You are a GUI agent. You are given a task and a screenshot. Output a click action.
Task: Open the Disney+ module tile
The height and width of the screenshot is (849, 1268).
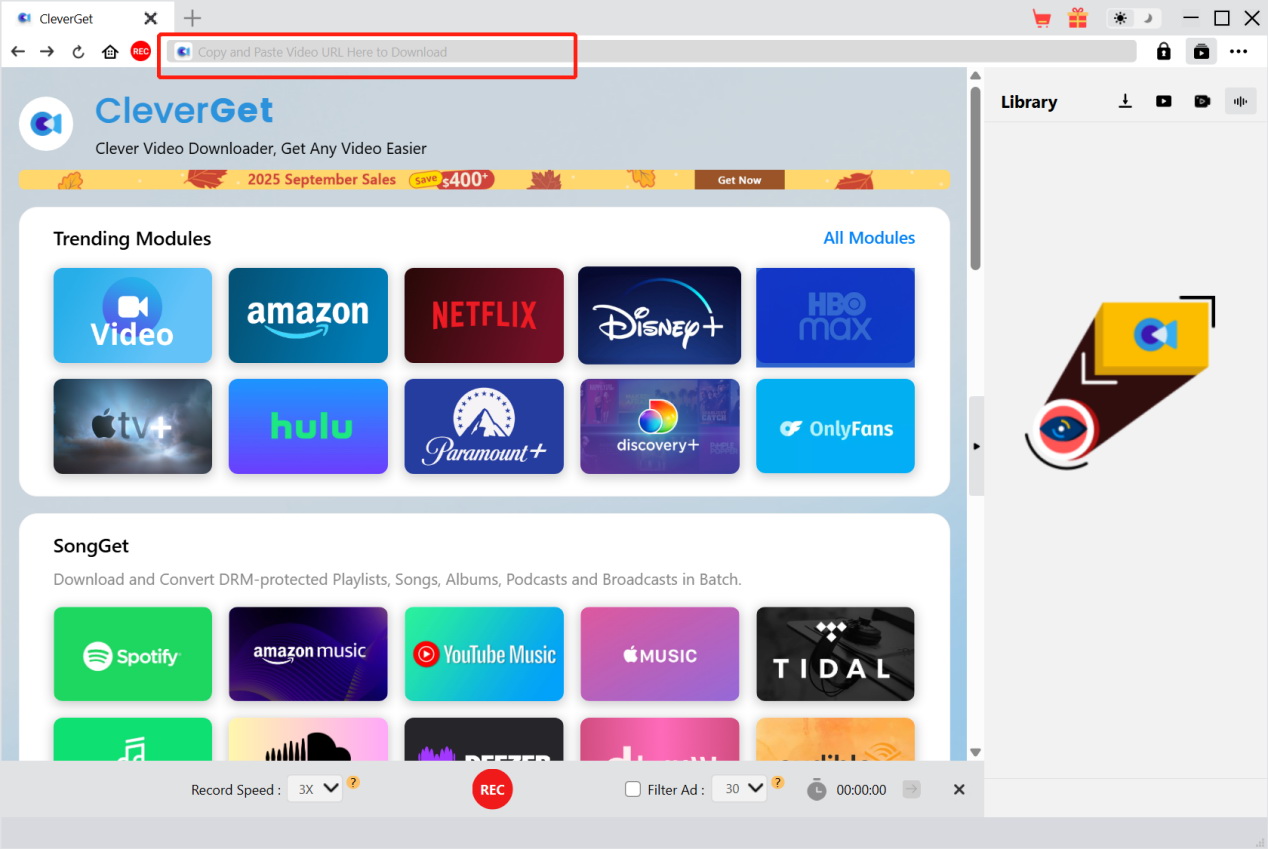(x=660, y=315)
